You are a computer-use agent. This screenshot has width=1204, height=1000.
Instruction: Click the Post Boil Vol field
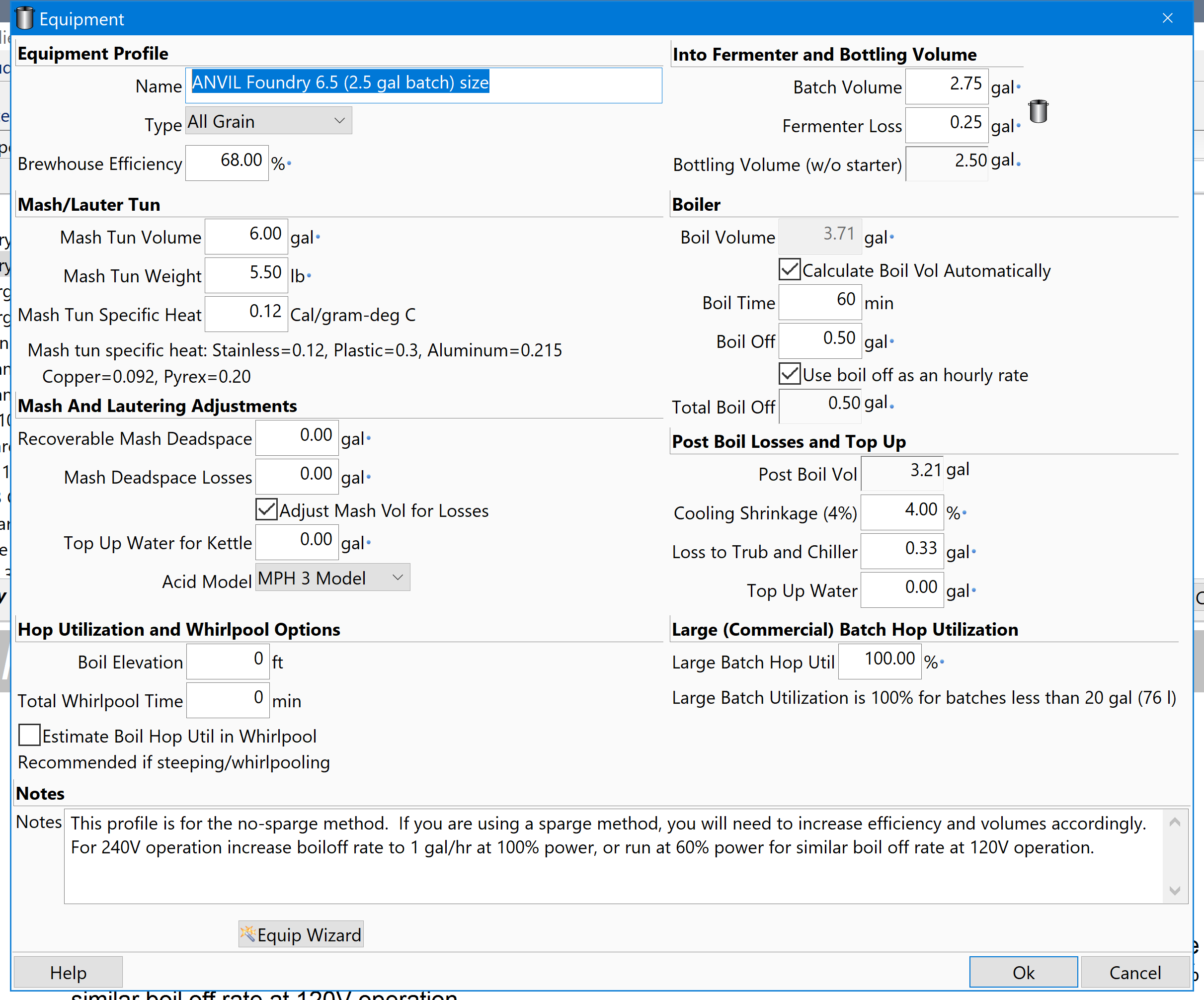[902, 474]
